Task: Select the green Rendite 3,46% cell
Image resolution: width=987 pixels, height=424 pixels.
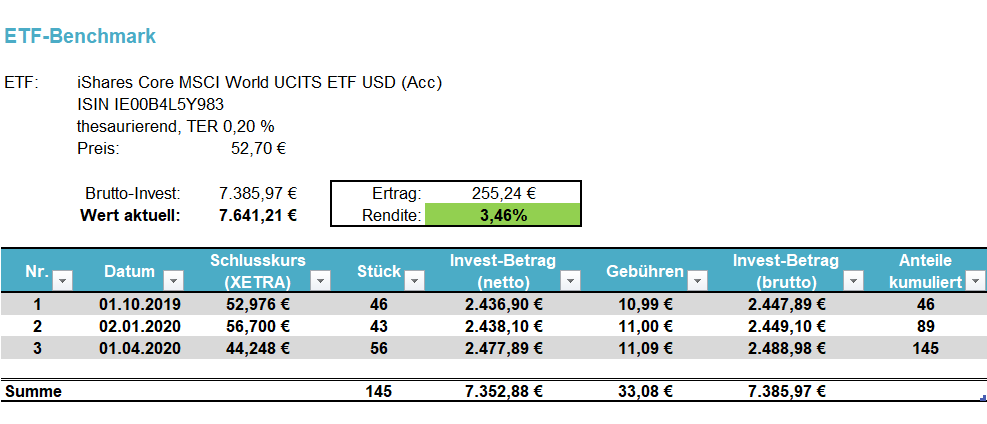Action: point(503,215)
